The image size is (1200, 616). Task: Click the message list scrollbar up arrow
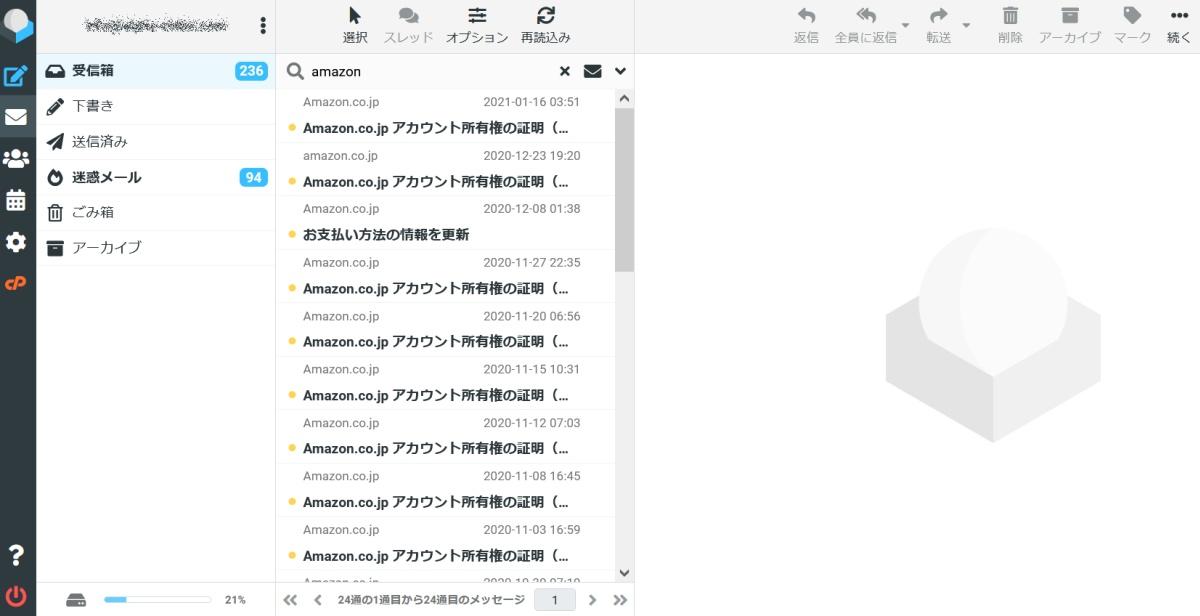pyautogui.click(x=624, y=98)
